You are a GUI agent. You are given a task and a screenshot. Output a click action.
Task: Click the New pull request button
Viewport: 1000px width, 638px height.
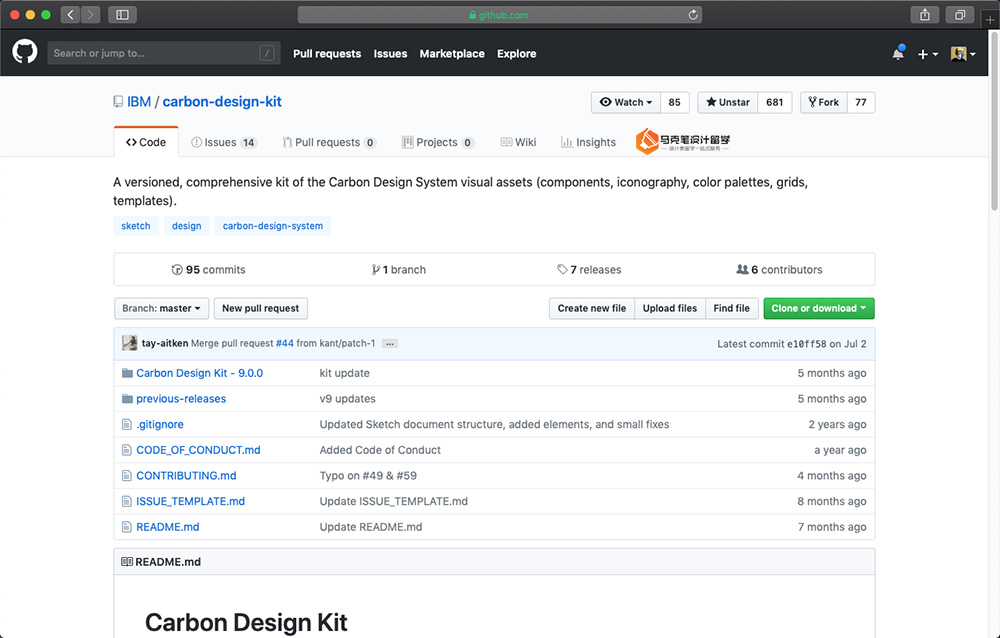click(260, 308)
